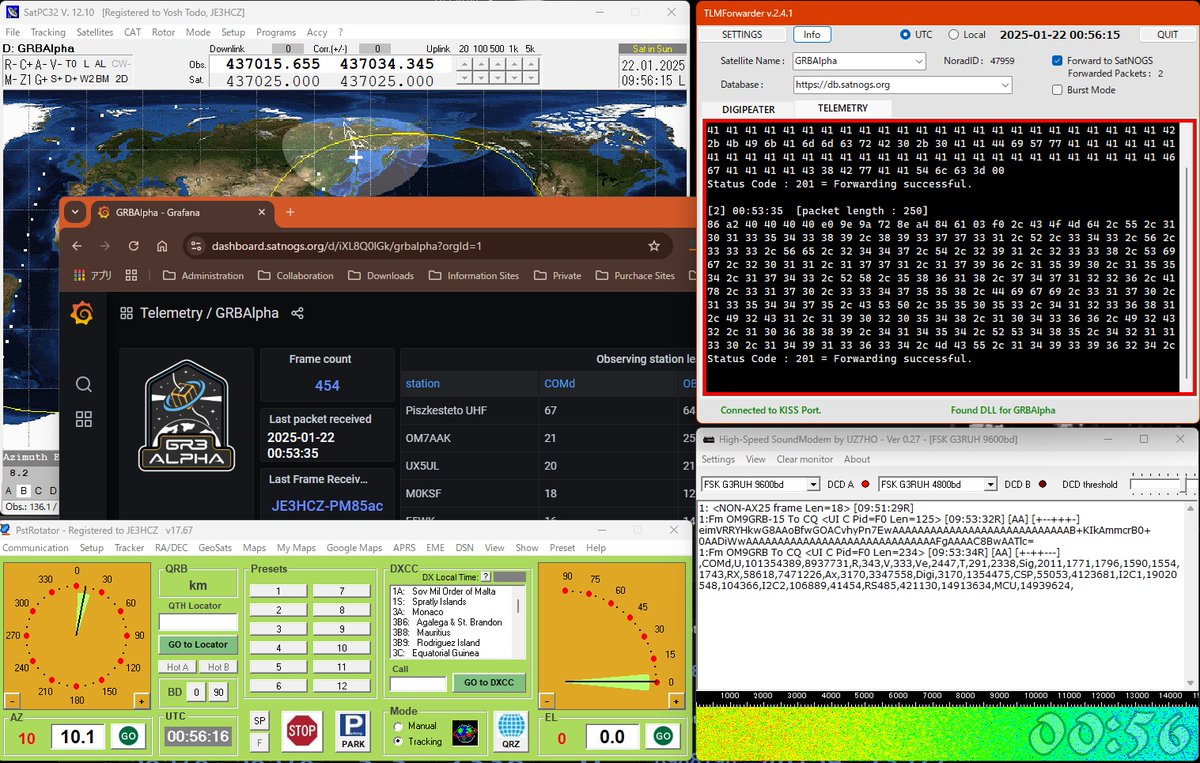Click the elevation GO round button
Image resolution: width=1200 pixels, height=763 pixels.
tap(662, 737)
